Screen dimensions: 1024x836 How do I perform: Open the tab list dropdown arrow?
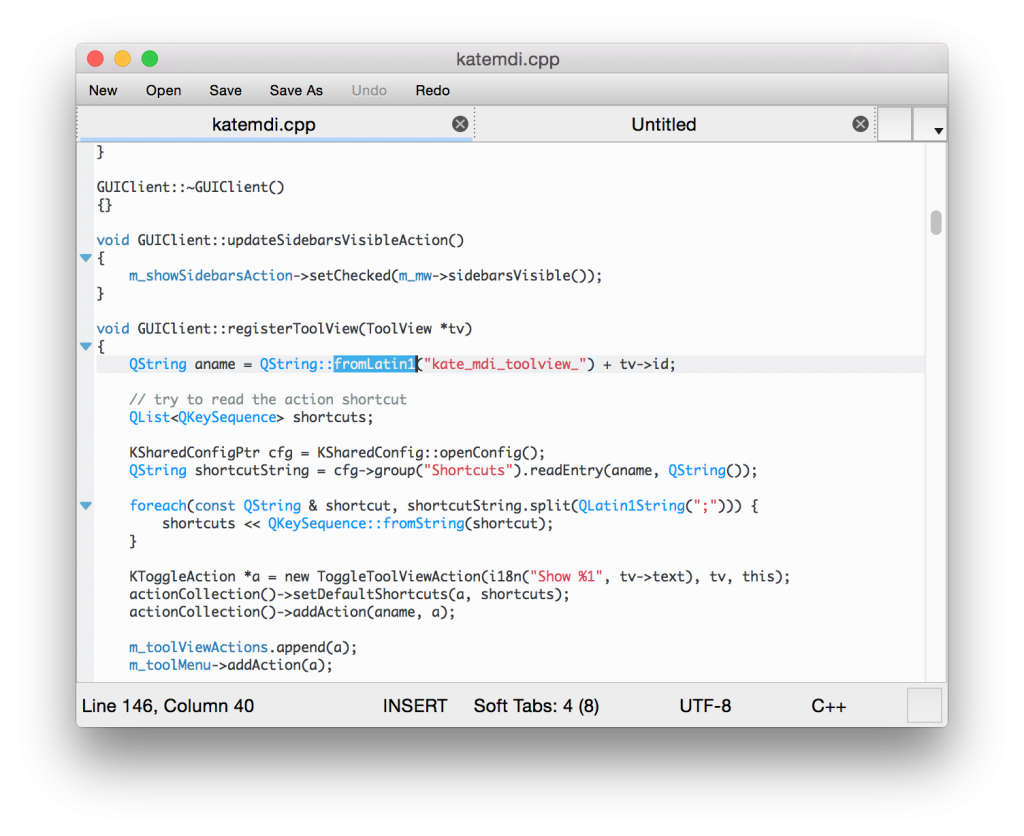(x=938, y=130)
